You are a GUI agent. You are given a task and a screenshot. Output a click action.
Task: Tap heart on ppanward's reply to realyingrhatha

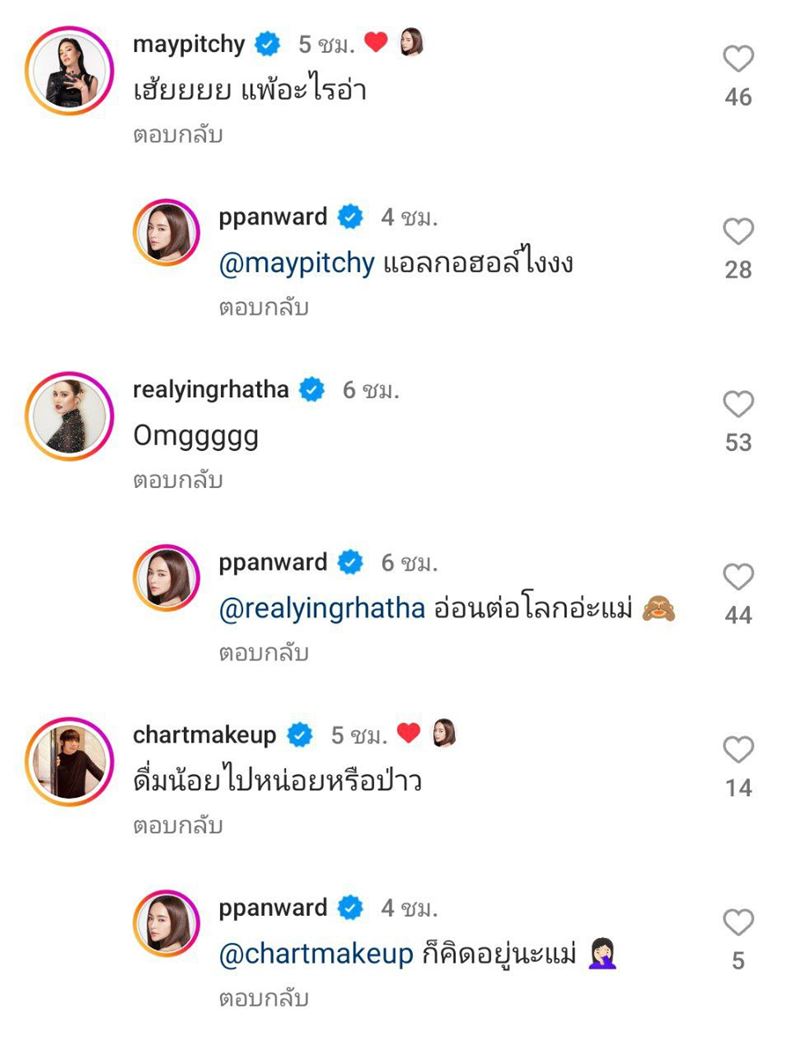click(738, 577)
